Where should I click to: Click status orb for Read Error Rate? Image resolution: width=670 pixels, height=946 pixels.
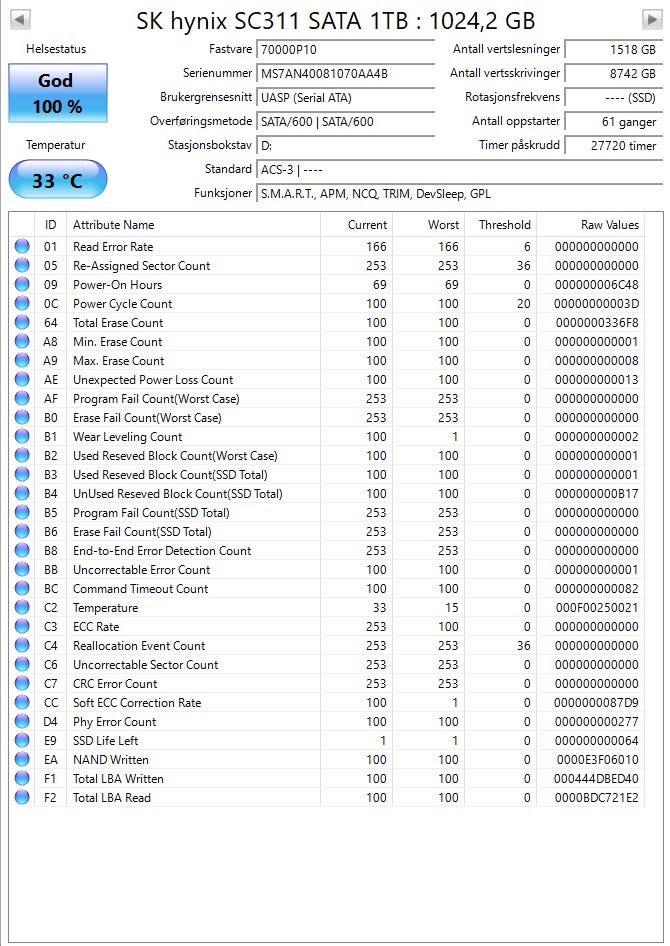tap(22, 246)
